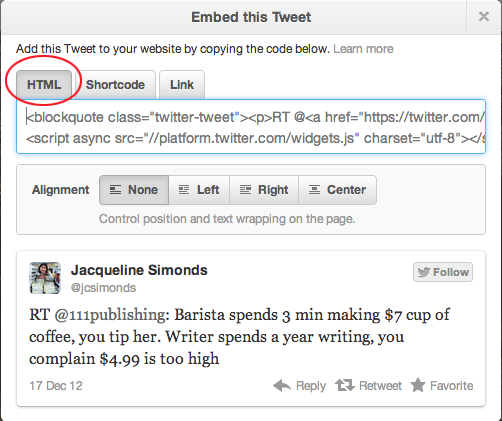
Task: Click the Learn more link
Action: [x=363, y=49]
